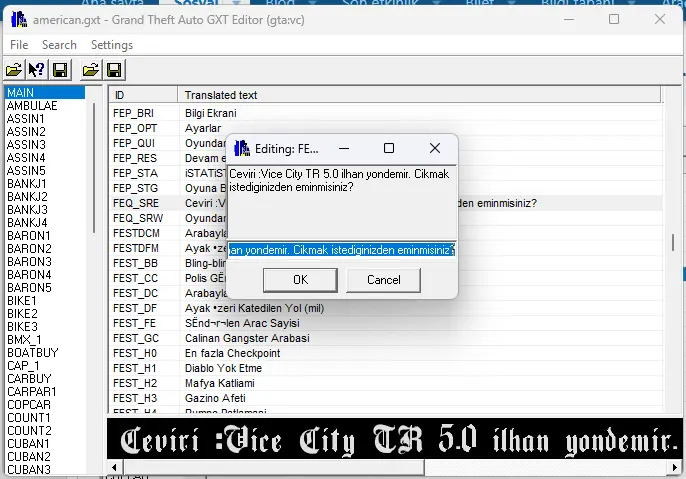Click 'Diablo Yok Etme' text cell
The image size is (686, 479).
[223, 368]
